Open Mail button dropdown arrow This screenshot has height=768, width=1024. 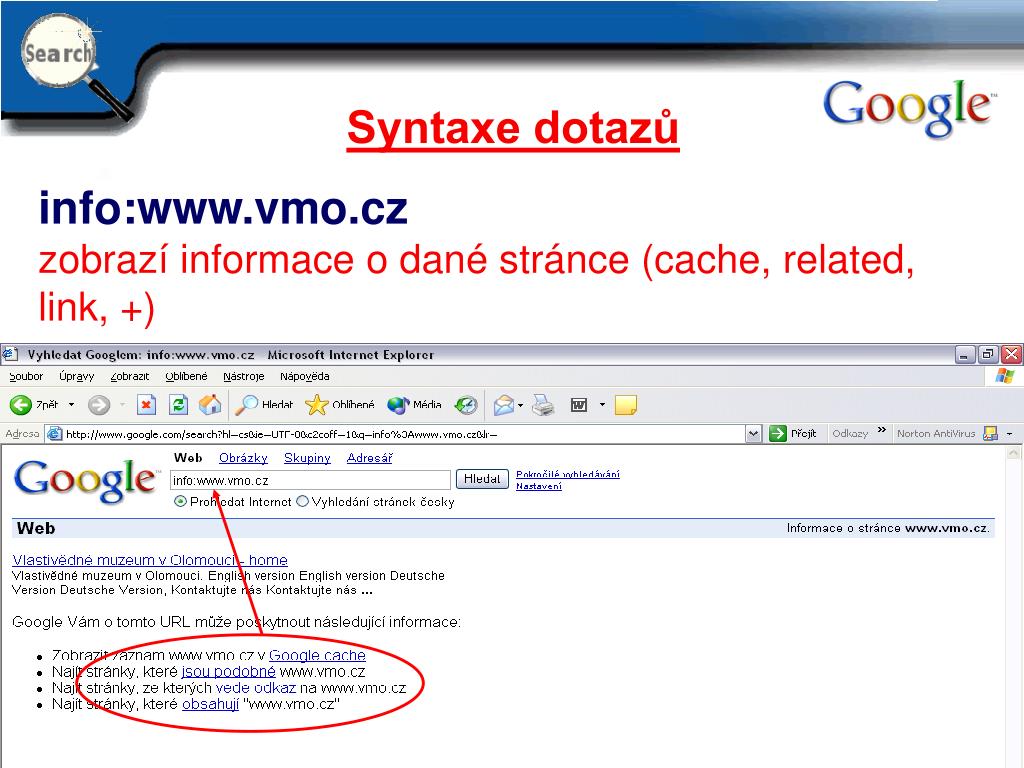tap(520, 405)
